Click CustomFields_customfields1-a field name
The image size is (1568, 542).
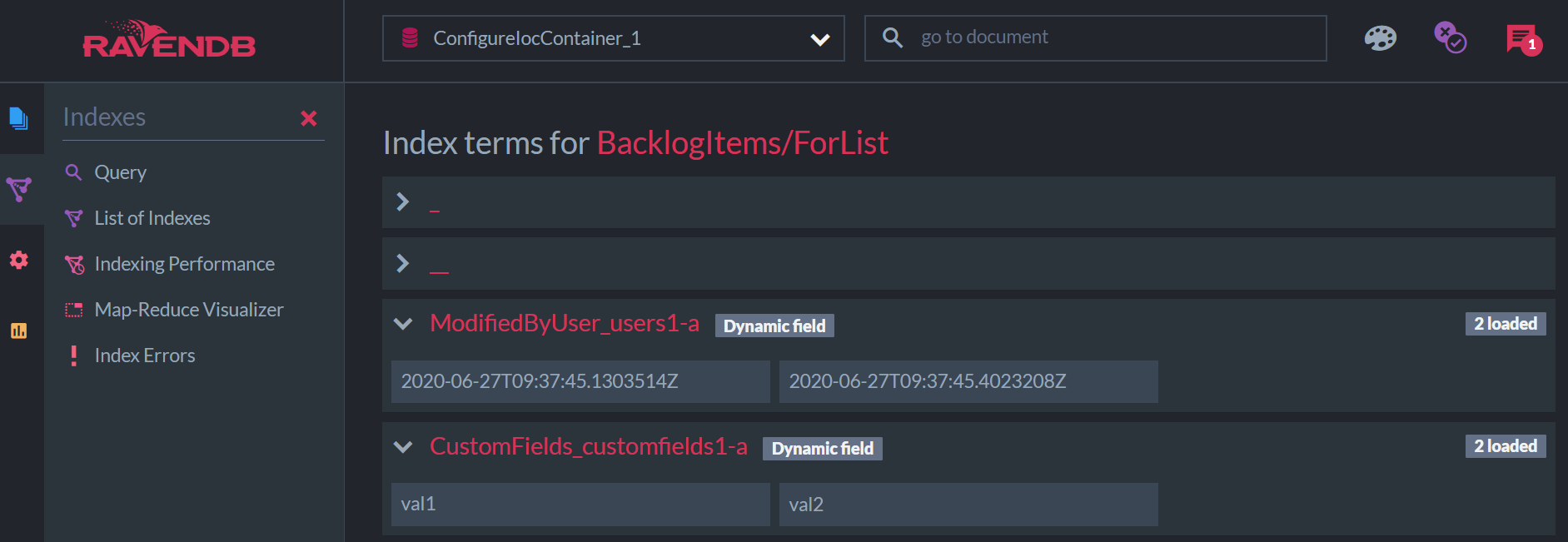coord(589,446)
